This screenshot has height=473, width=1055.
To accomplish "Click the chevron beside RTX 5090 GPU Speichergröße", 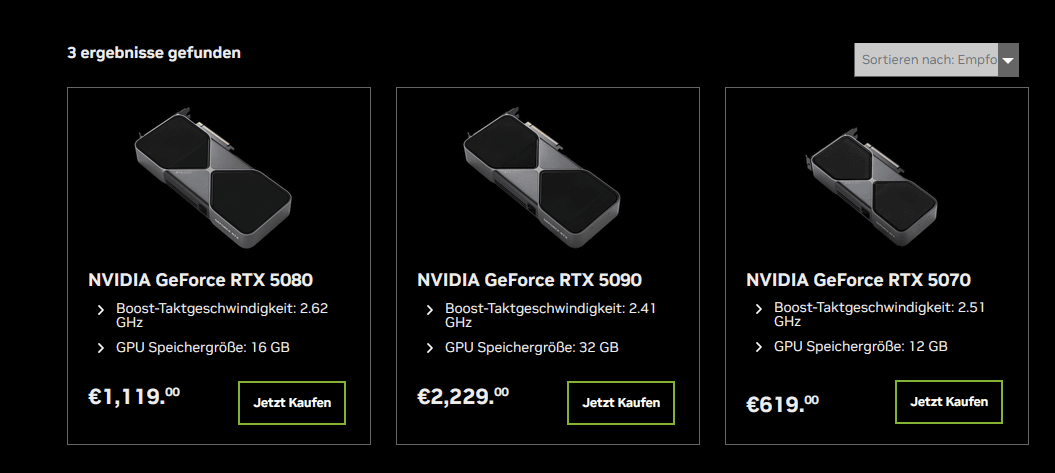I will 430,348.
